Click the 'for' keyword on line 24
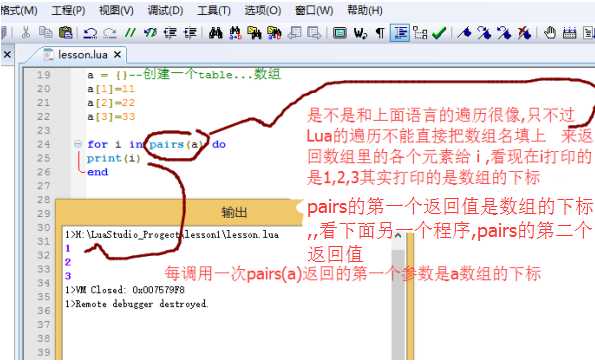Screen dimensions: 595x364 tap(98, 144)
